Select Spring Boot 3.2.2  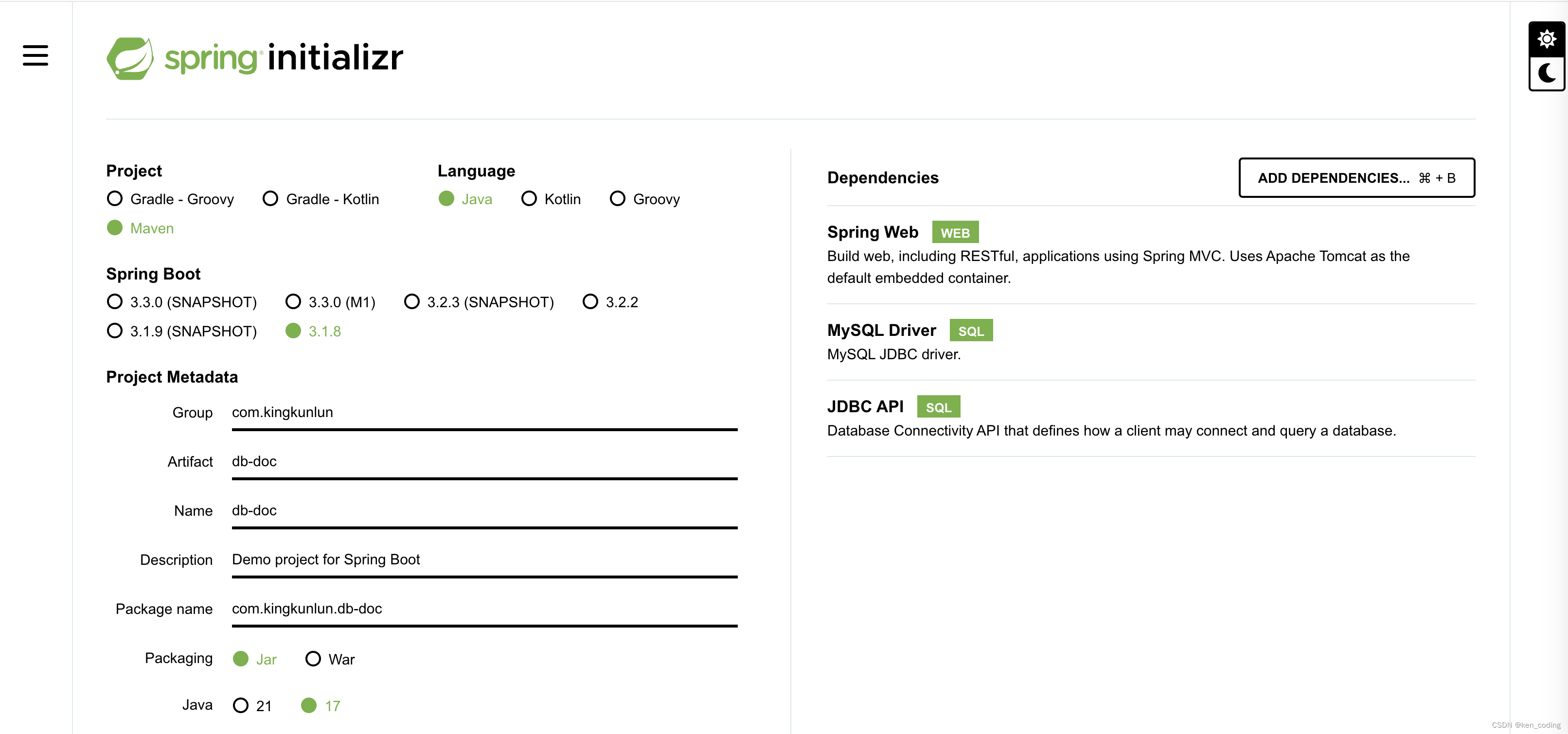(x=610, y=302)
